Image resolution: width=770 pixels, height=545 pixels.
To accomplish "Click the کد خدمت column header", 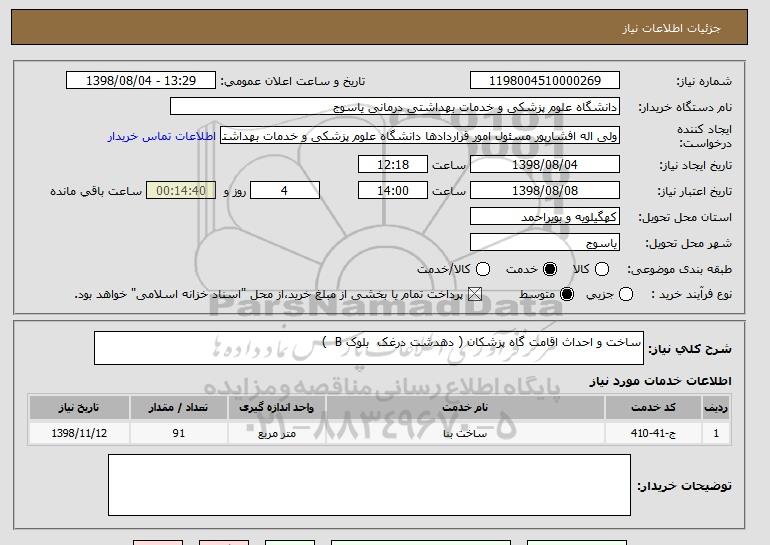I will pos(654,408).
